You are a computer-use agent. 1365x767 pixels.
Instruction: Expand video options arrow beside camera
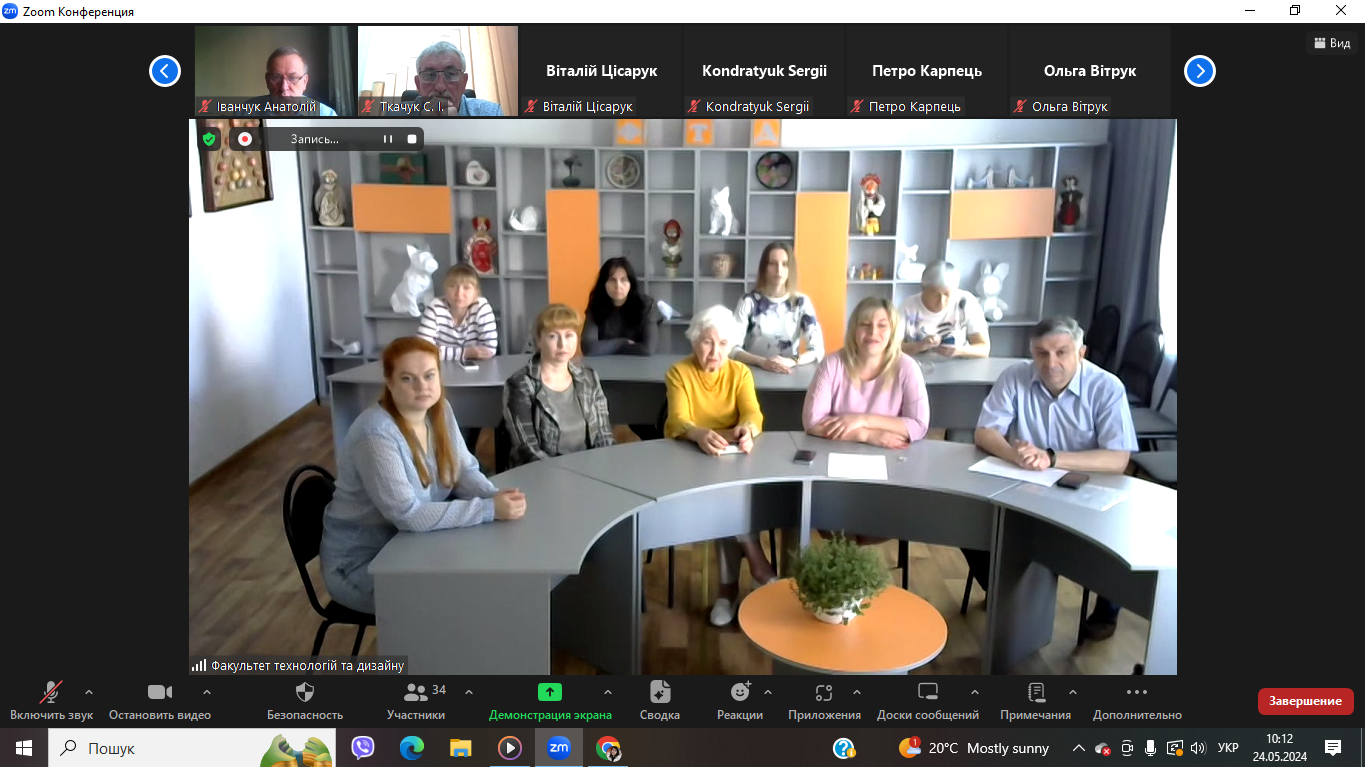point(207,692)
